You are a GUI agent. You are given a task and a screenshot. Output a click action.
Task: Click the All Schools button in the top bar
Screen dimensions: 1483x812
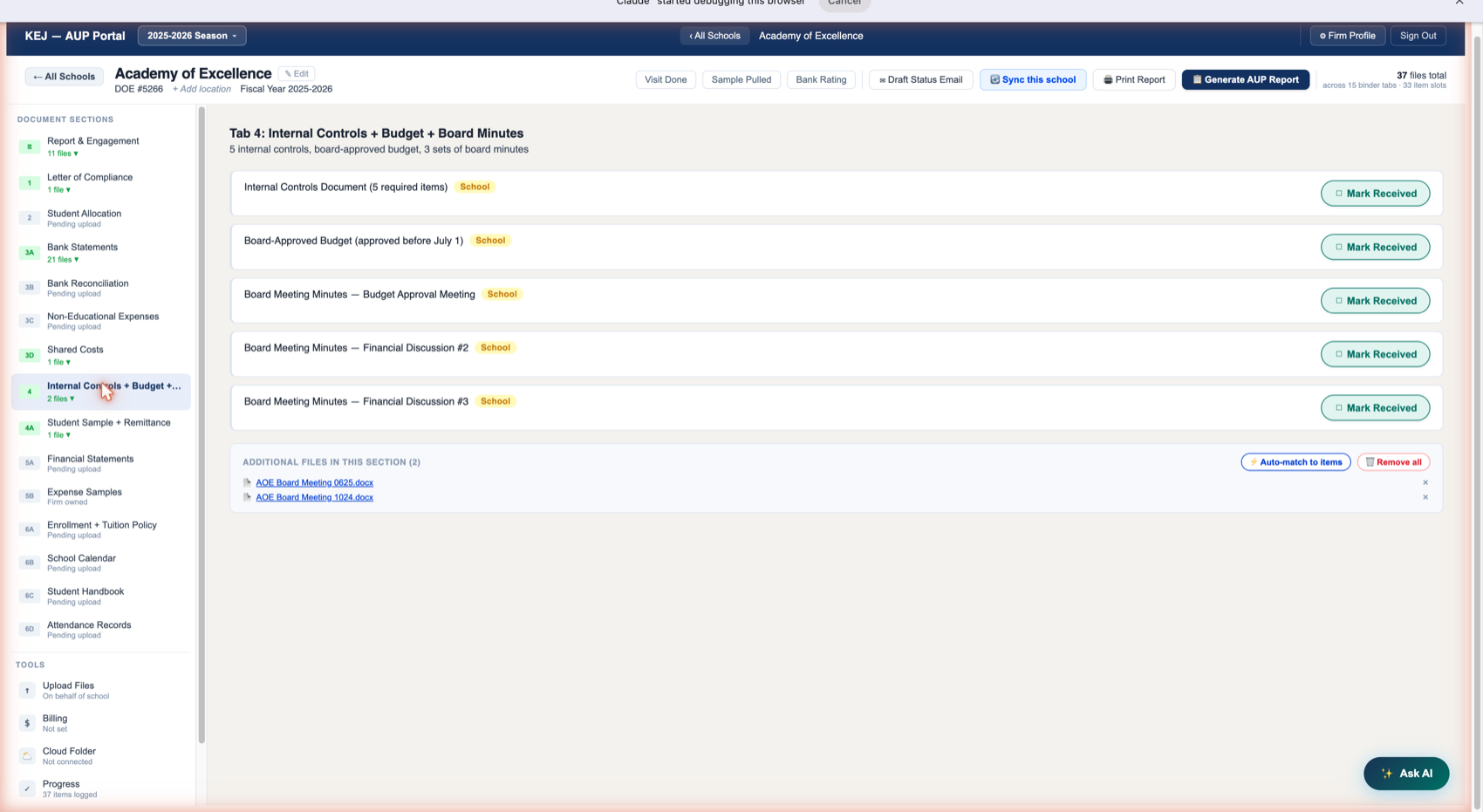point(714,36)
